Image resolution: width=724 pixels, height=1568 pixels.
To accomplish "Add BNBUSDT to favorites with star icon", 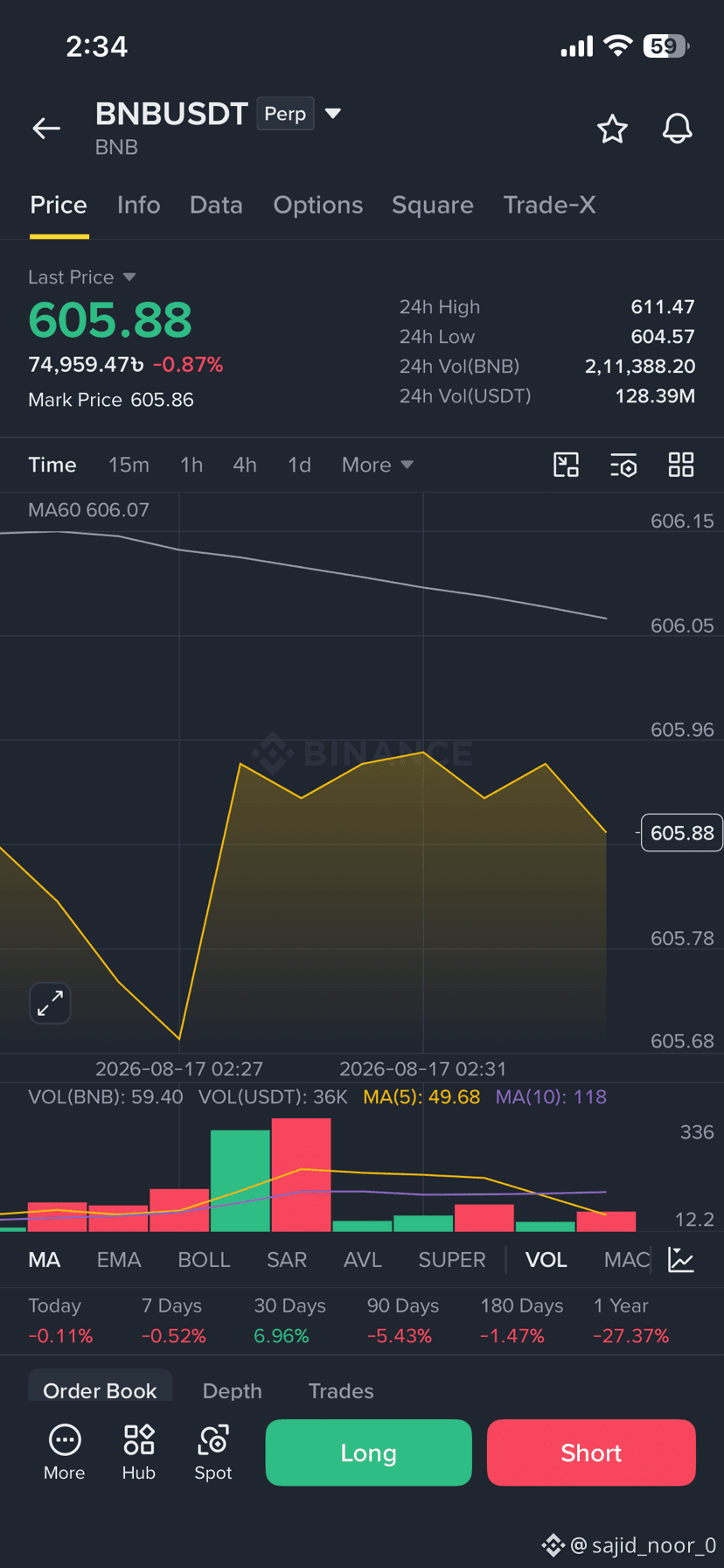I will coord(612,129).
